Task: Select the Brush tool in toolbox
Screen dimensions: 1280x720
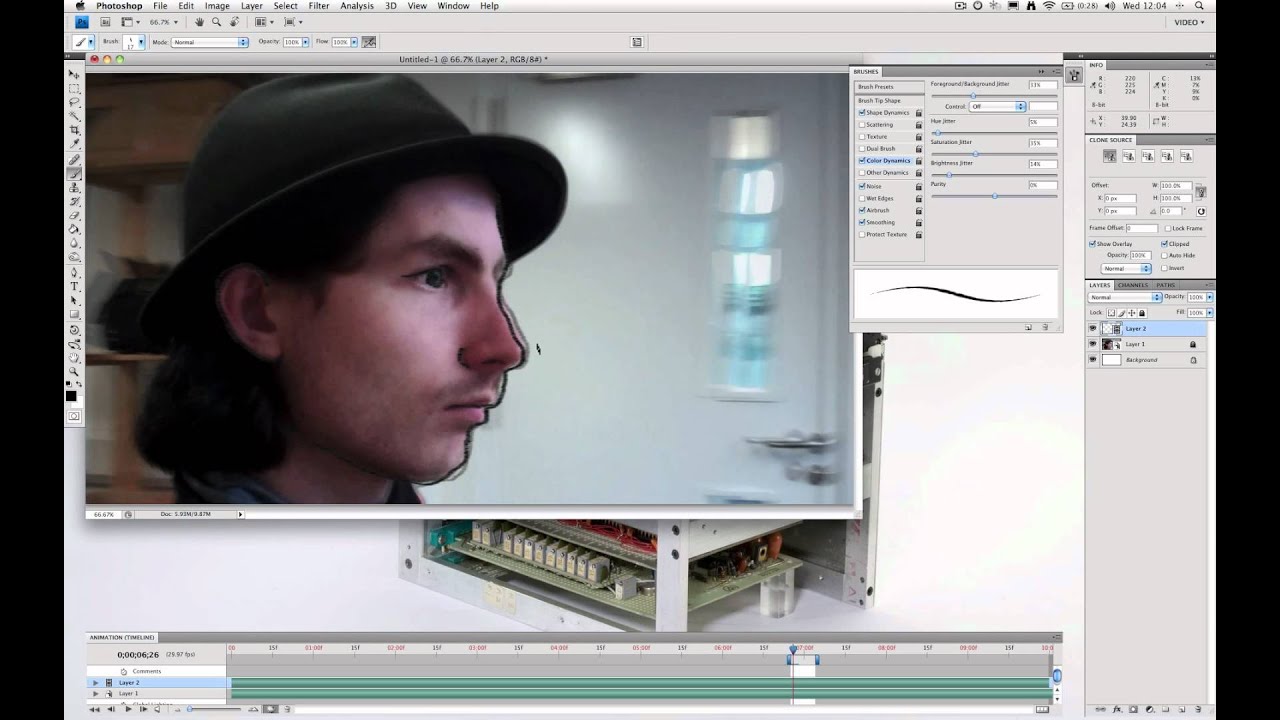Action: [74, 172]
